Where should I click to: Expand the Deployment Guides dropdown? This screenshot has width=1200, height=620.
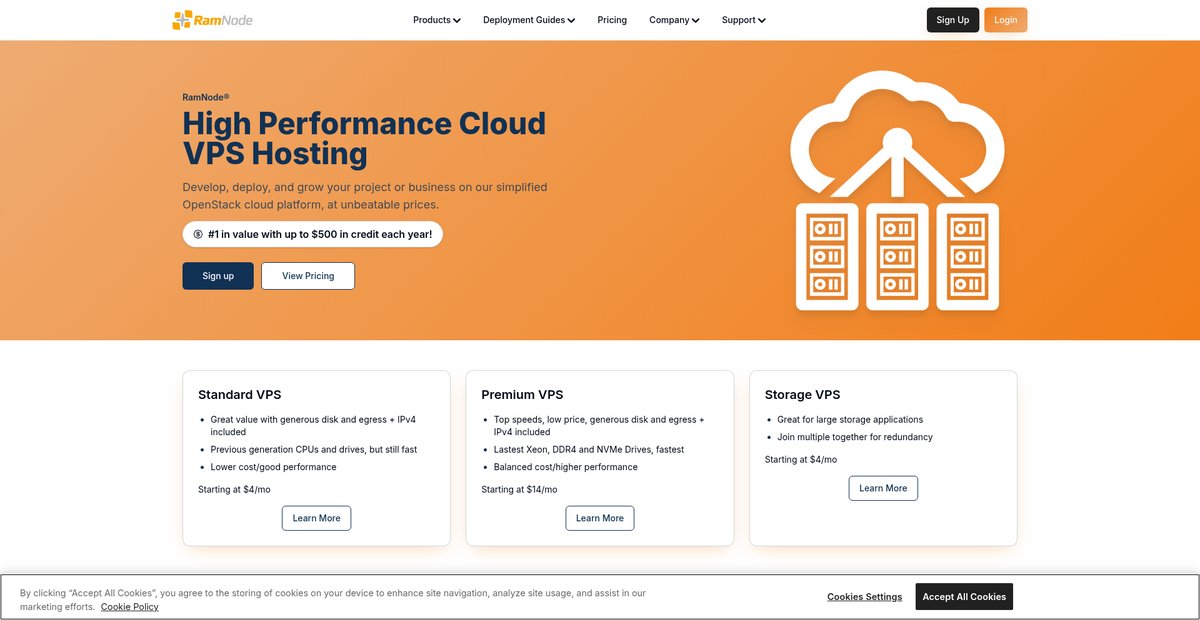[529, 20]
